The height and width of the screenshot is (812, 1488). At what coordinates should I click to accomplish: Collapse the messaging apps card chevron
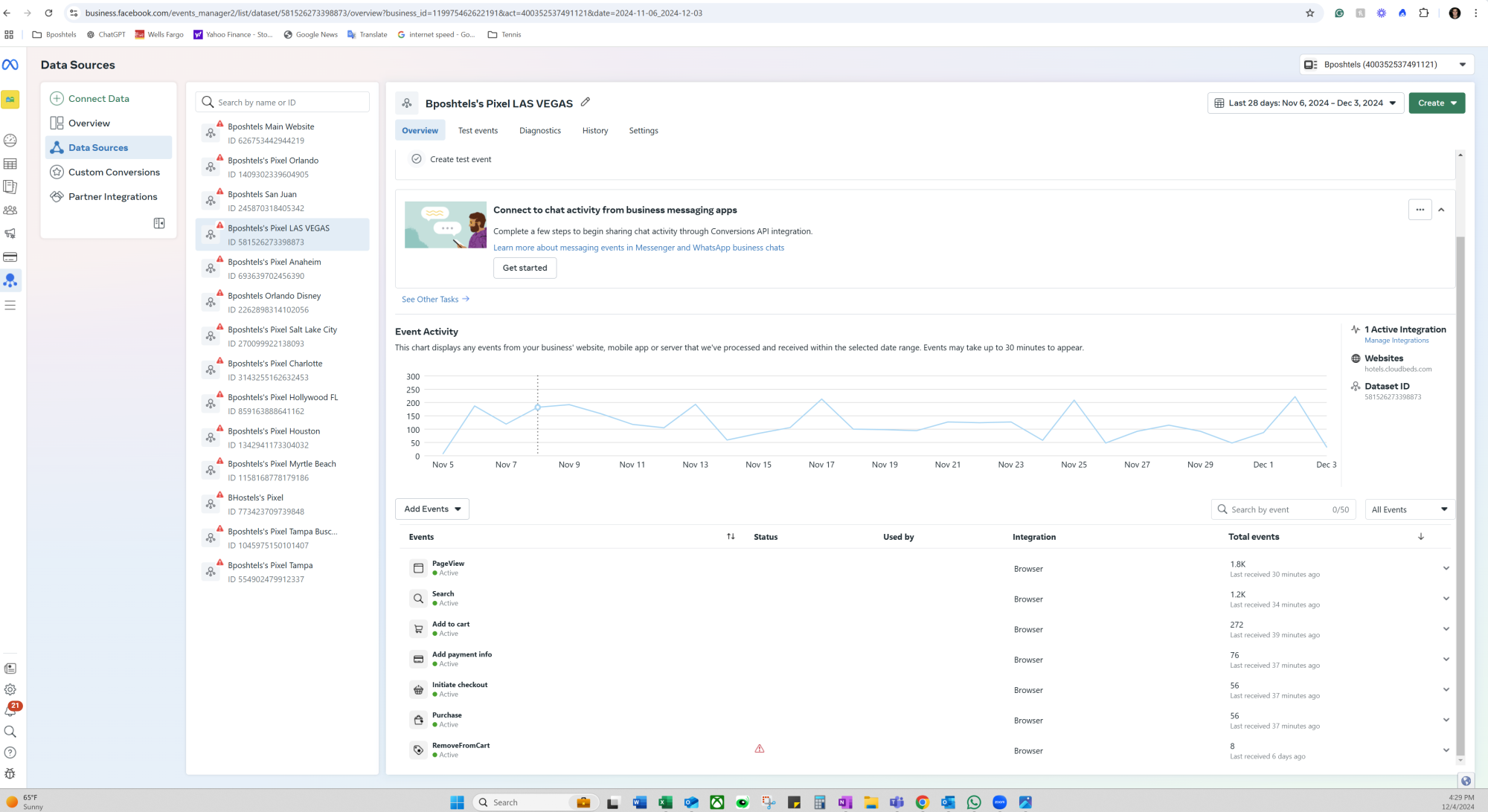tap(1441, 210)
